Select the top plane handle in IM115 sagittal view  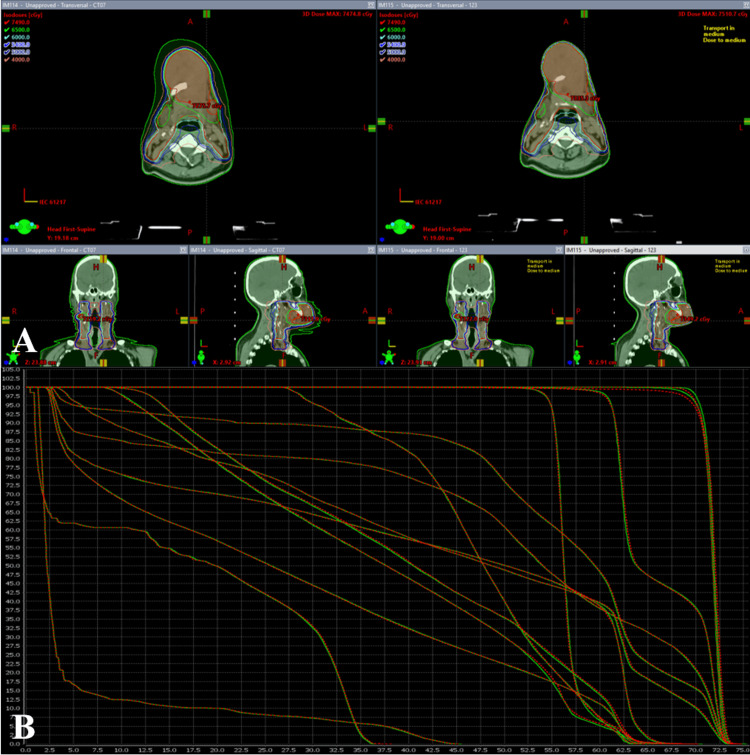661,259
